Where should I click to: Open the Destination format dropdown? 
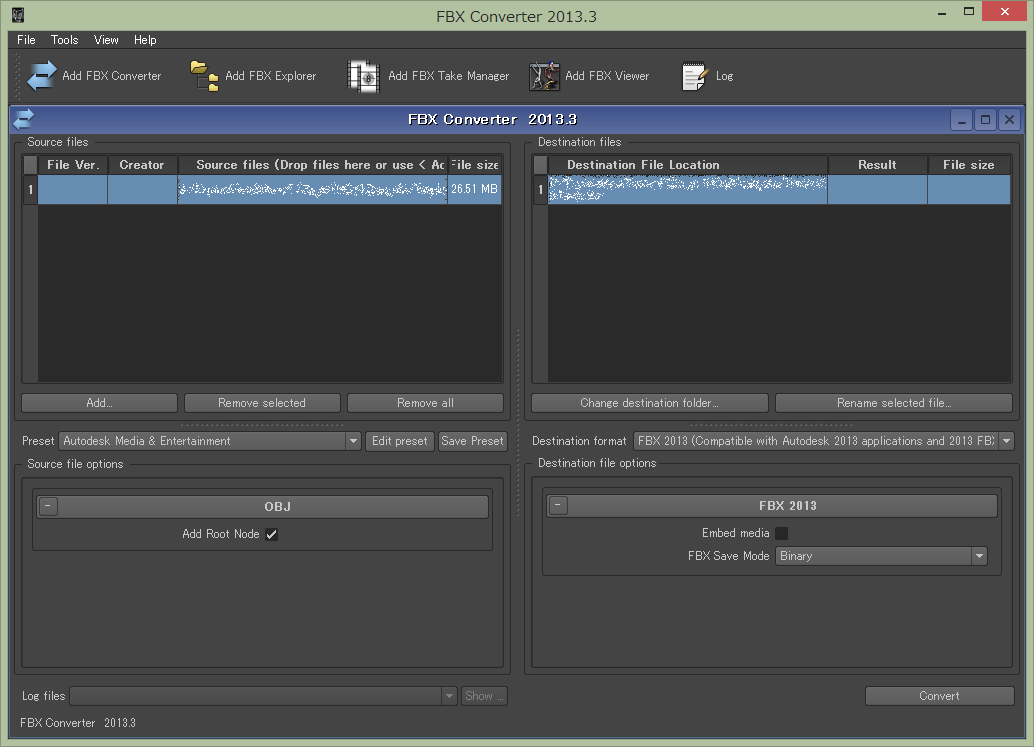coord(1006,441)
